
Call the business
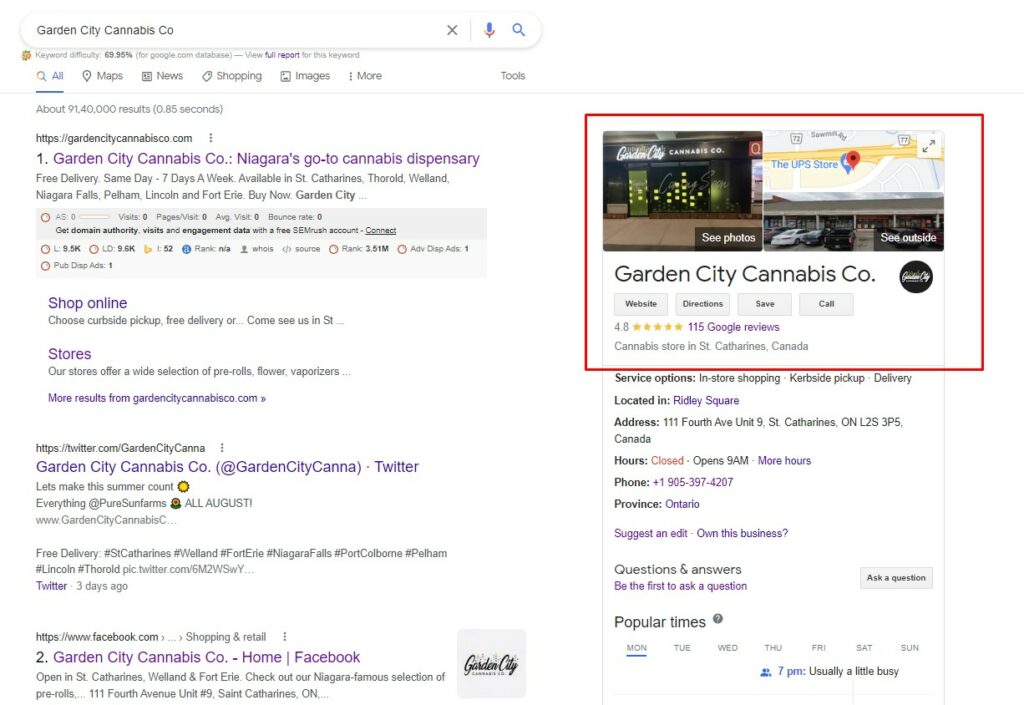[826, 304]
